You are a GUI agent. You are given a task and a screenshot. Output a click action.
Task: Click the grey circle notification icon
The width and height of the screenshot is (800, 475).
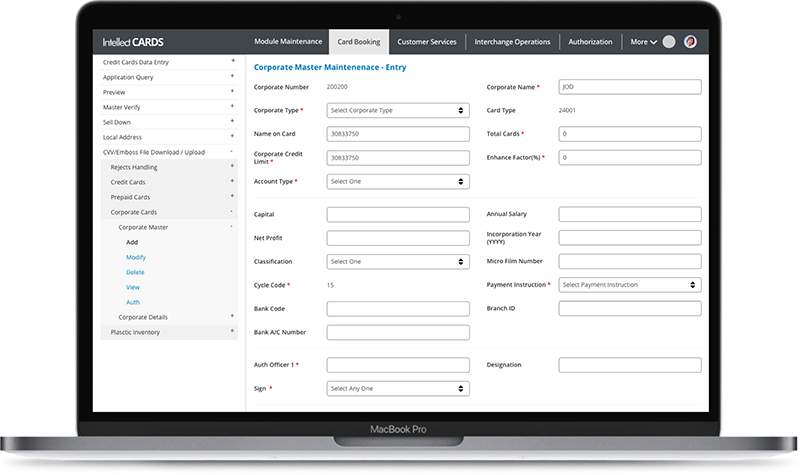tap(668, 42)
